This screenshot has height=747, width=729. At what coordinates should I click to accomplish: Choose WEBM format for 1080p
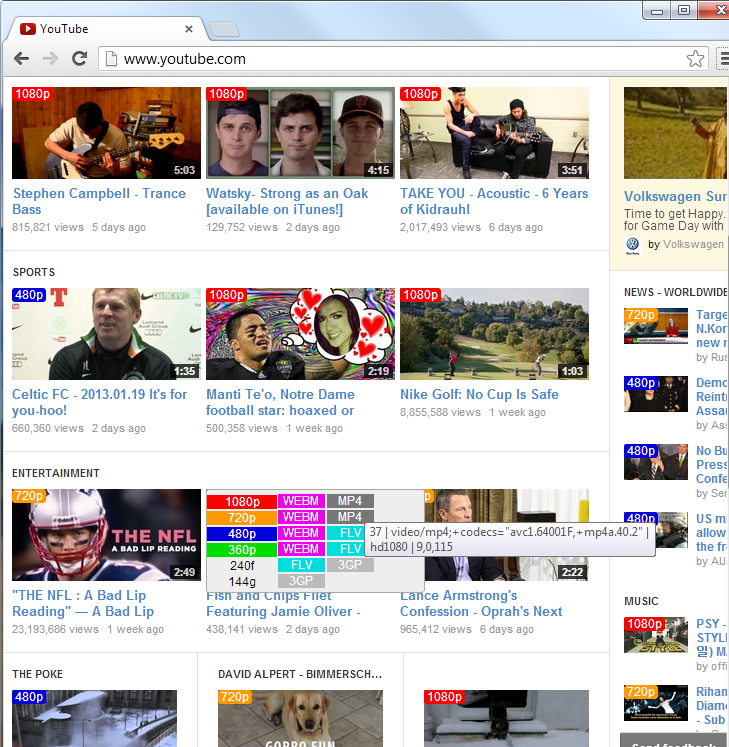[301, 501]
